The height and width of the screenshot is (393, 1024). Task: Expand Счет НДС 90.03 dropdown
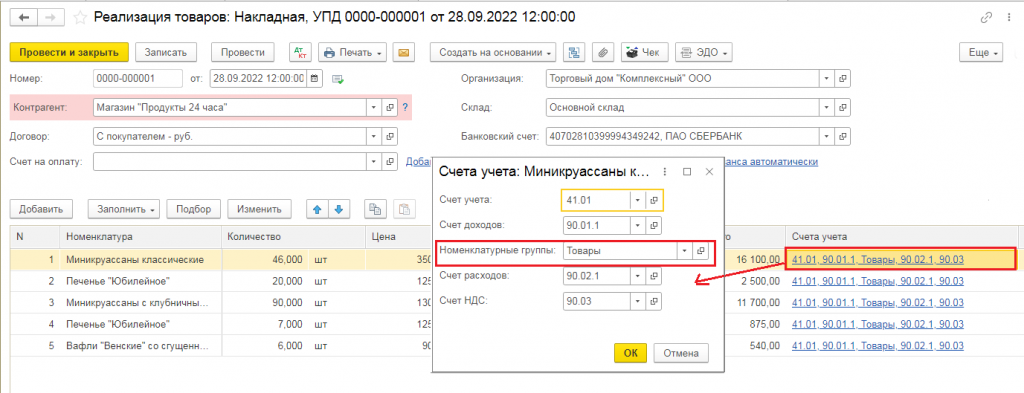[637, 302]
